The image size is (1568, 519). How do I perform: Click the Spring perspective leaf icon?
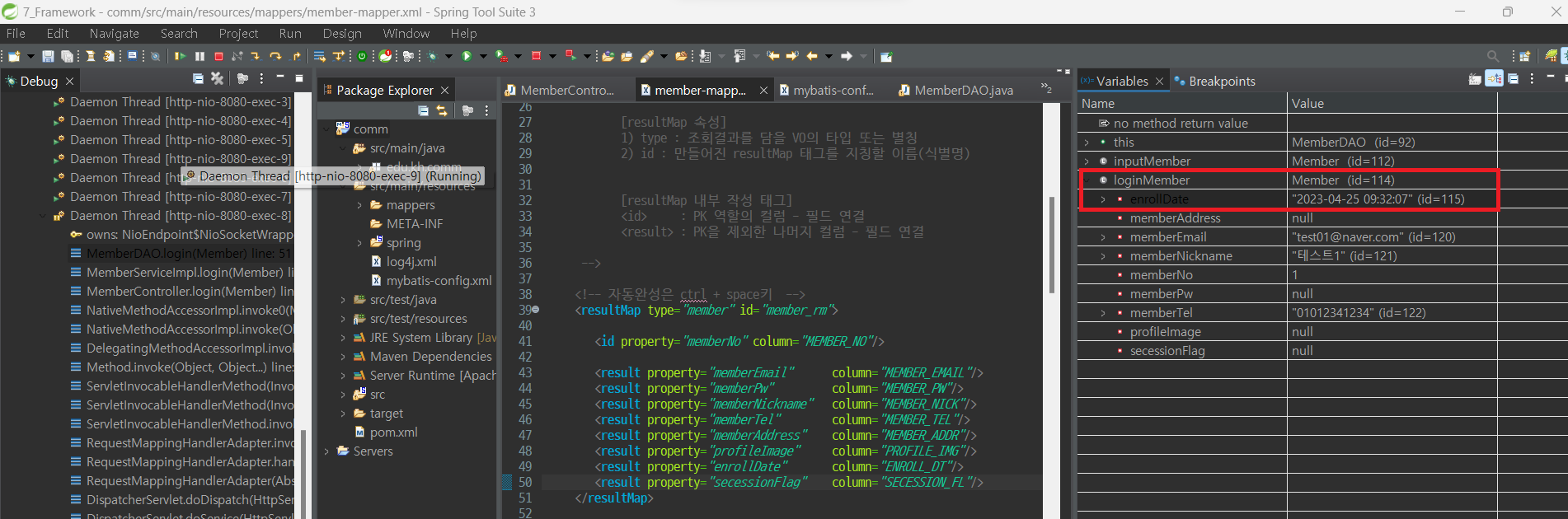tap(1551, 56)
